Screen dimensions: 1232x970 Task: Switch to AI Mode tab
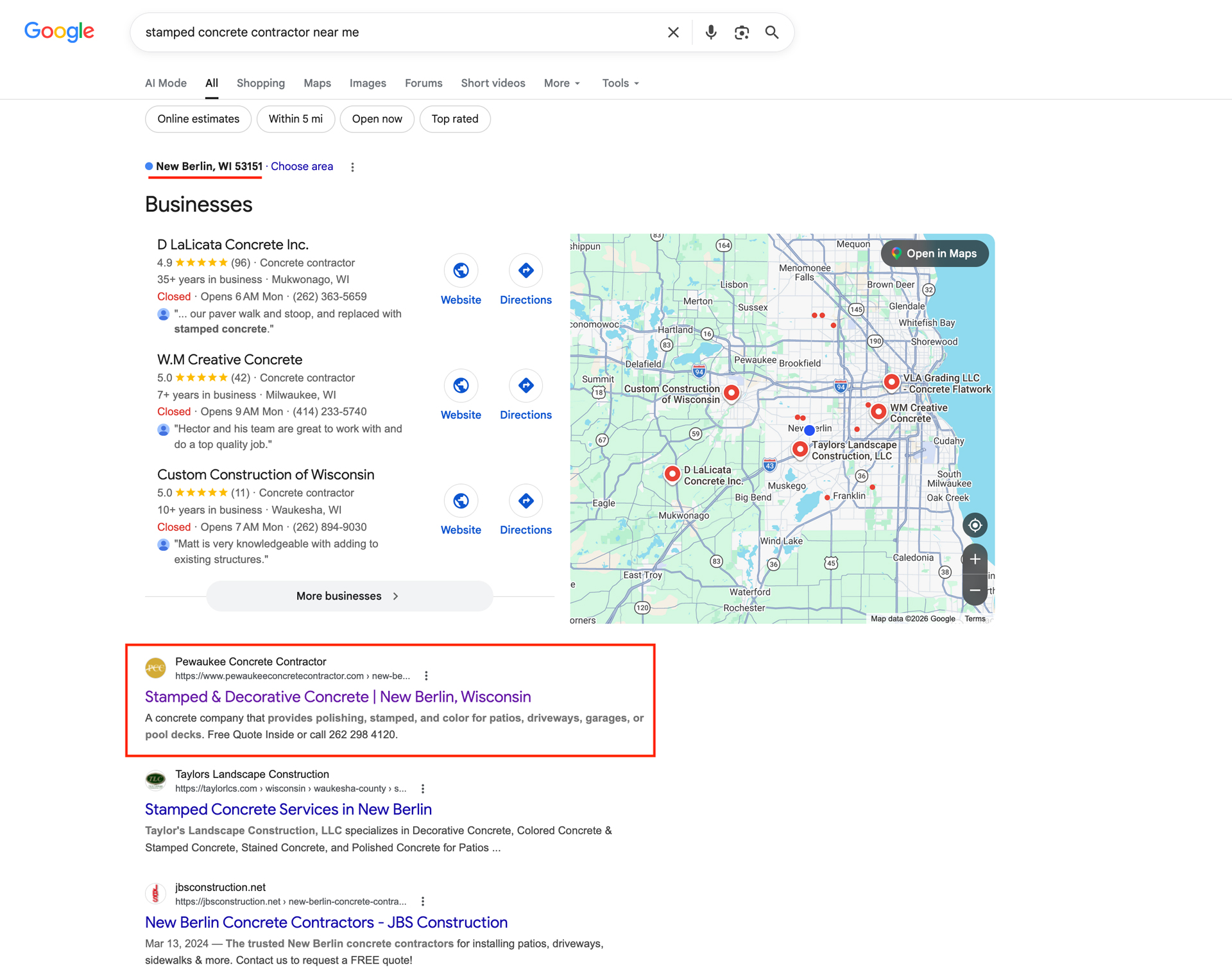click(x=166, y=83)
